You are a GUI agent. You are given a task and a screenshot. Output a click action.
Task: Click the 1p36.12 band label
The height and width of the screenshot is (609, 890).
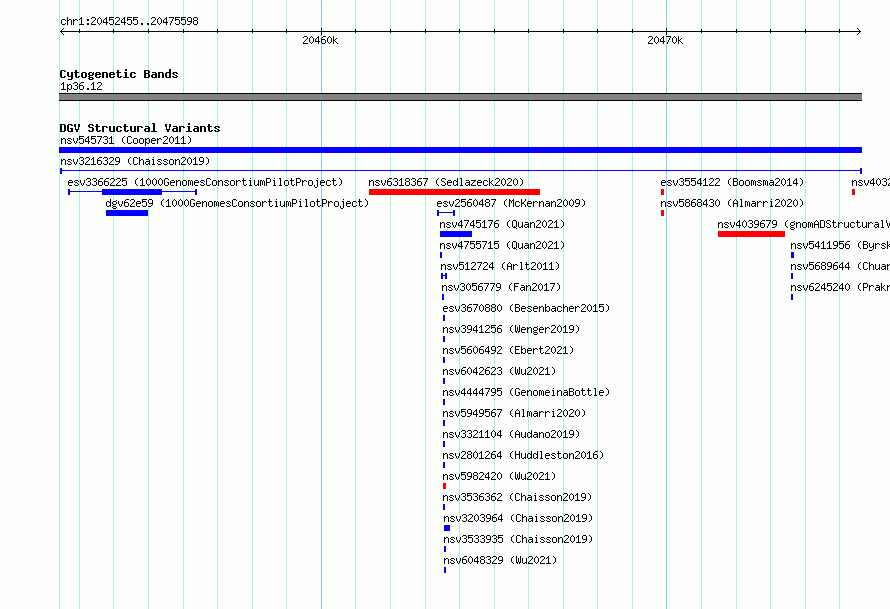(x=81, y=86)
